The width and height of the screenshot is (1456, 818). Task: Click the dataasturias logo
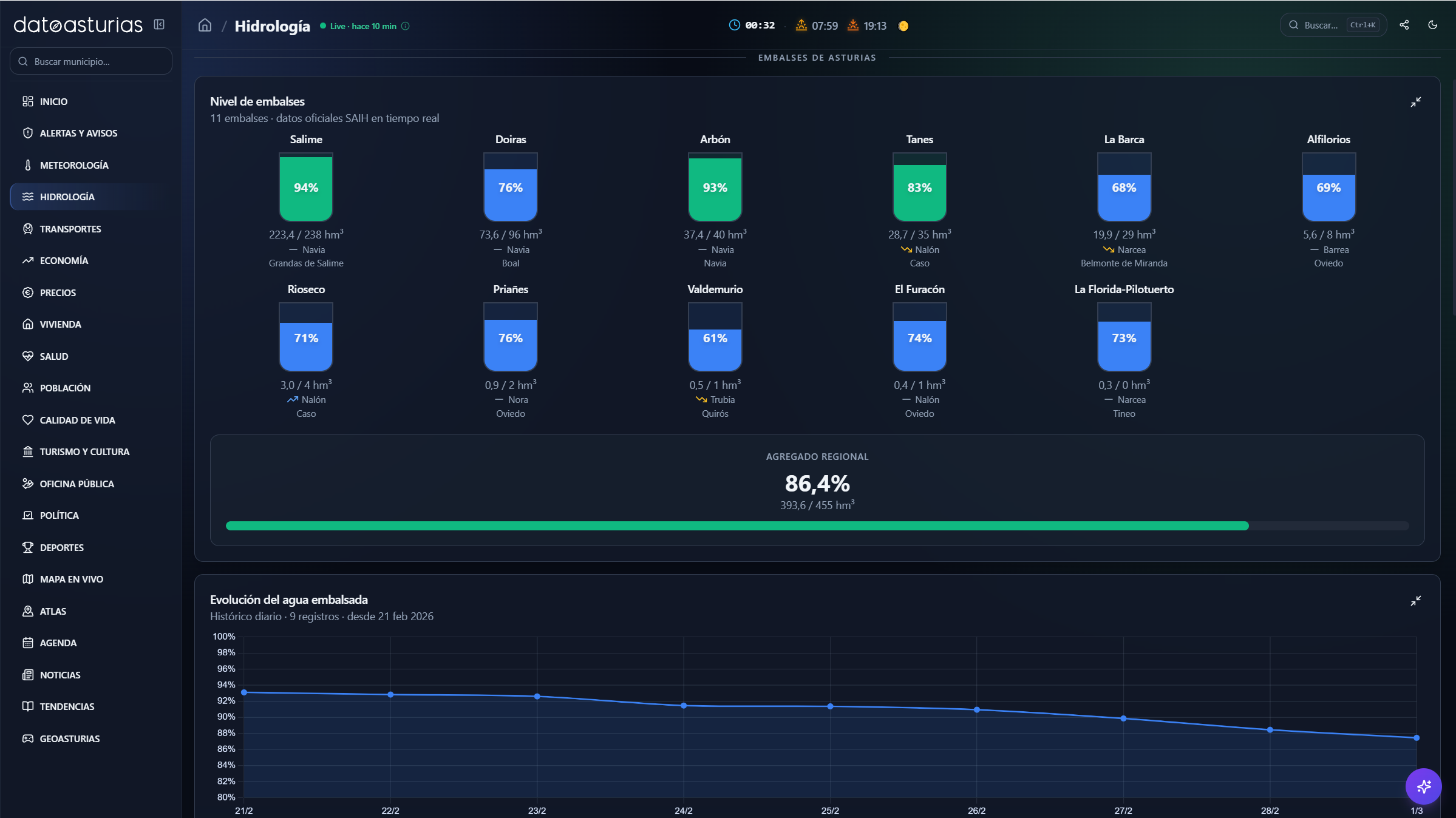point(78,25)
